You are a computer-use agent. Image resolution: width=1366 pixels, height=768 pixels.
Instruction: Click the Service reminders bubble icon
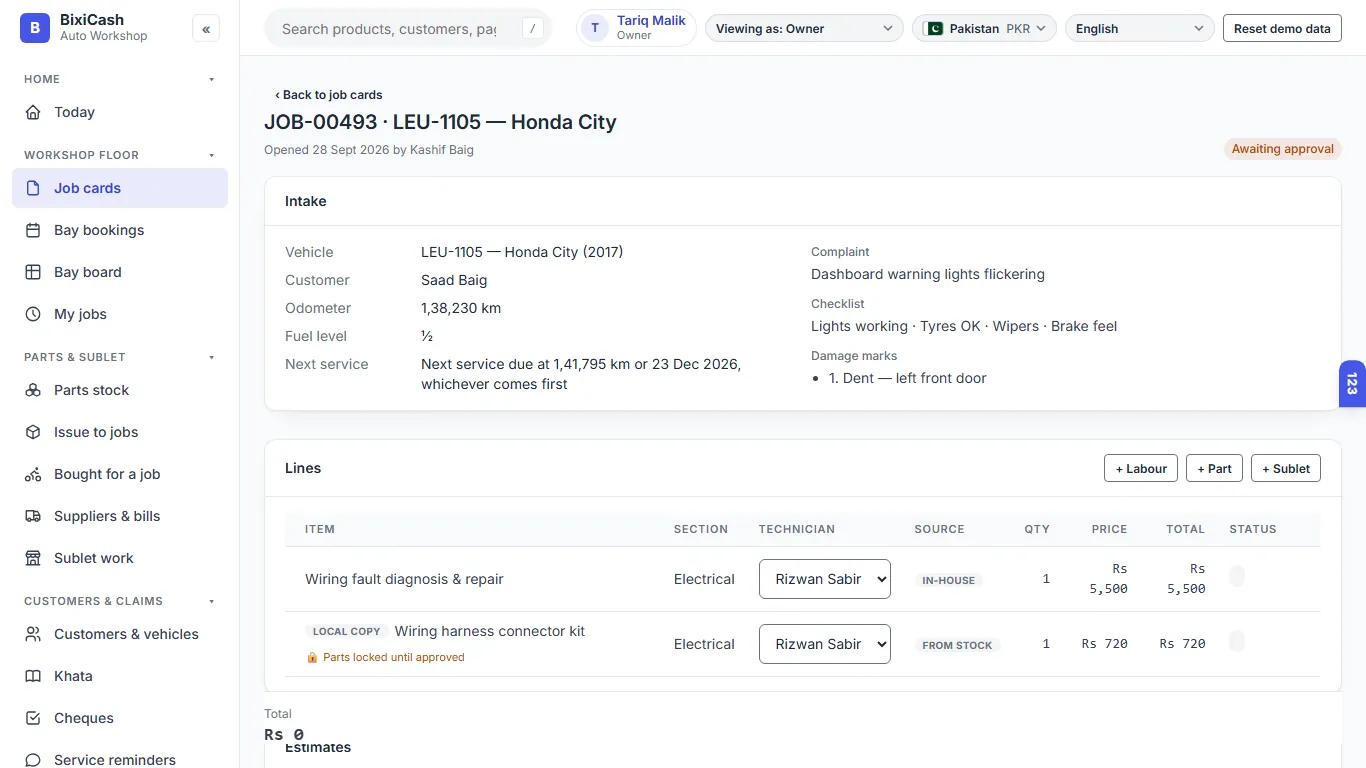point(33,760)
